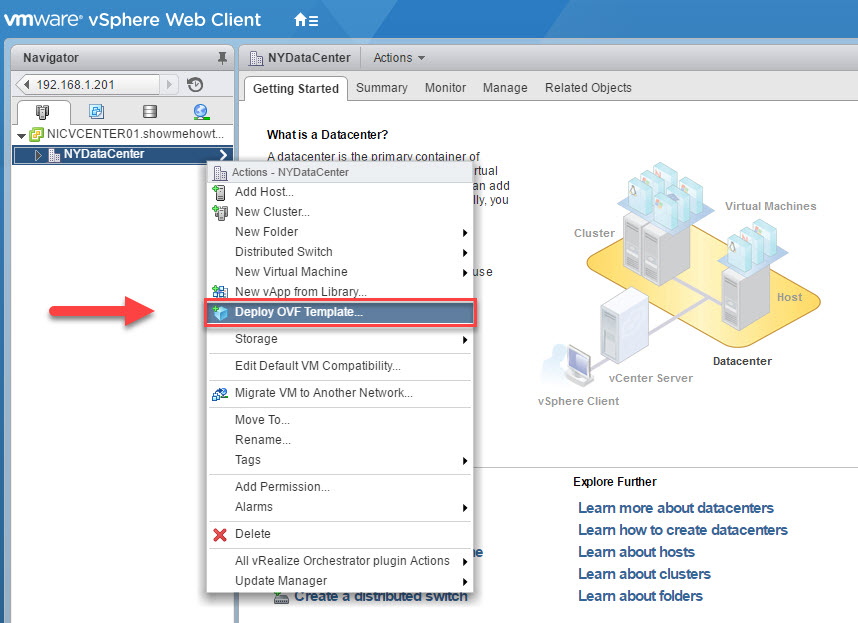Select NICVCENTER01.showmehowt... tree item
This screenshot has height=623, width=858.
(x=135, y=134)
